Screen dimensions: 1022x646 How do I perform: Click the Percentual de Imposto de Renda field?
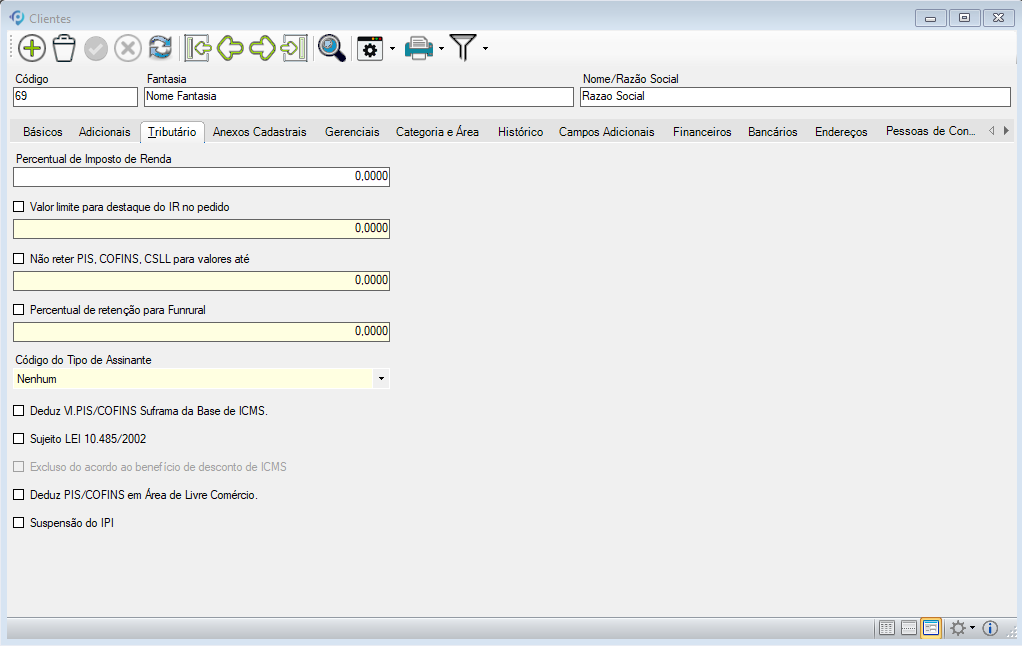coord(201,177)
